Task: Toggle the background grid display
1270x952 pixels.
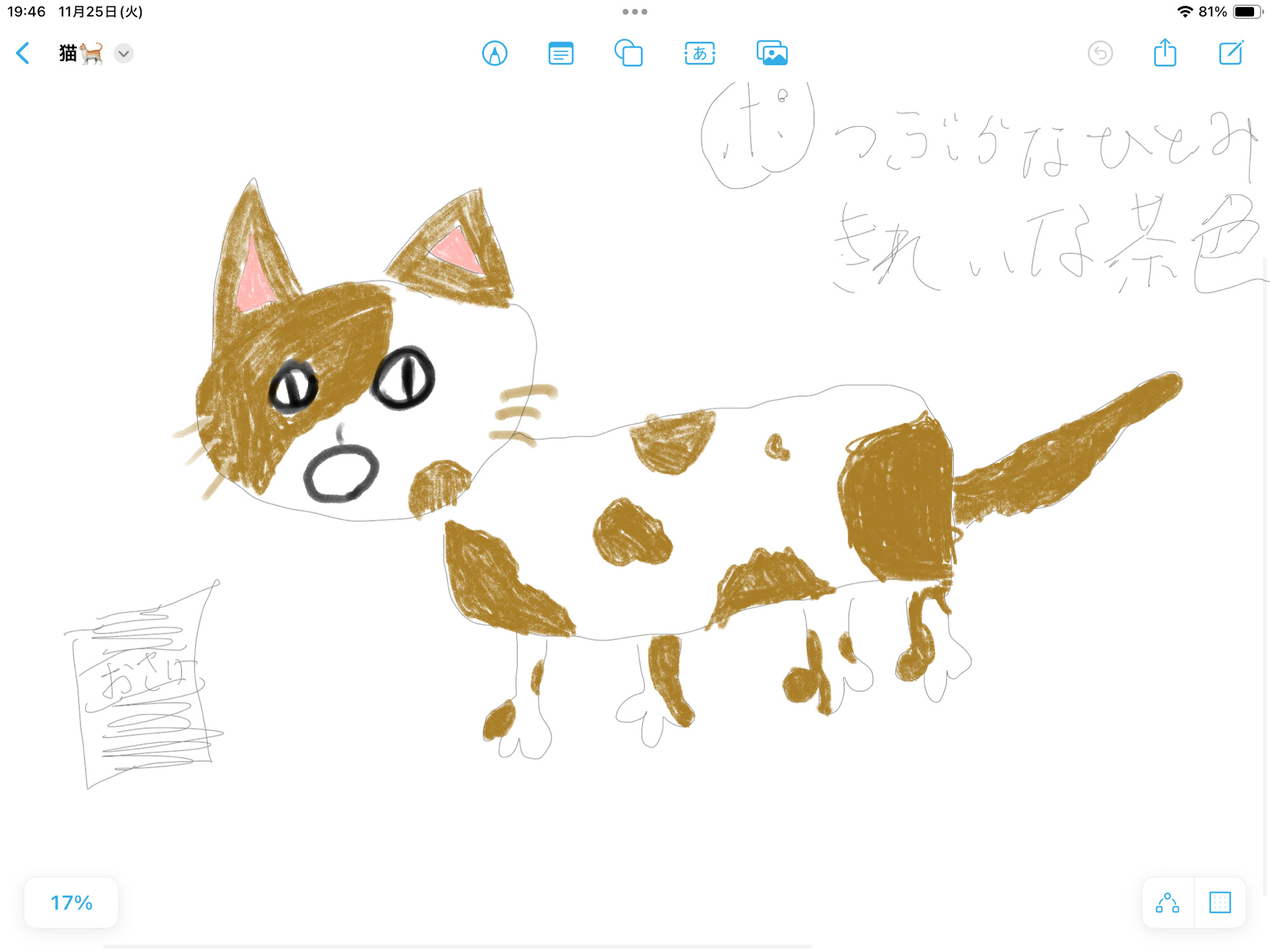Action: pyautogui.click(x=1219, y=902)
